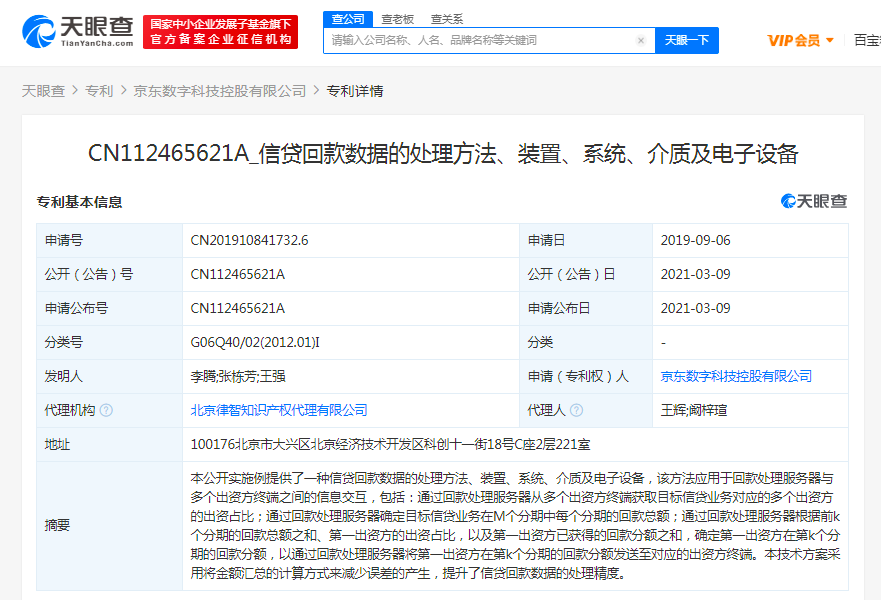Go to 专利 in the breadcrumb

(99, 91)
